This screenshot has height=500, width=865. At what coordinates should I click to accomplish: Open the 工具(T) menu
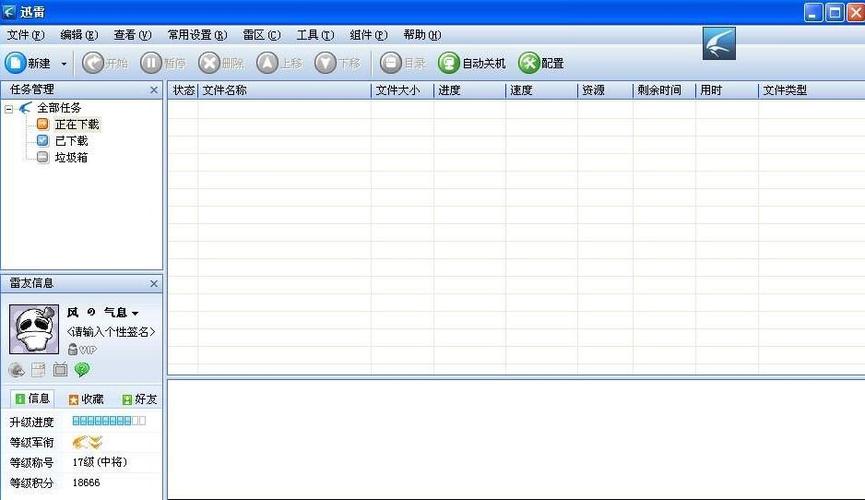[x=315, y=35]
